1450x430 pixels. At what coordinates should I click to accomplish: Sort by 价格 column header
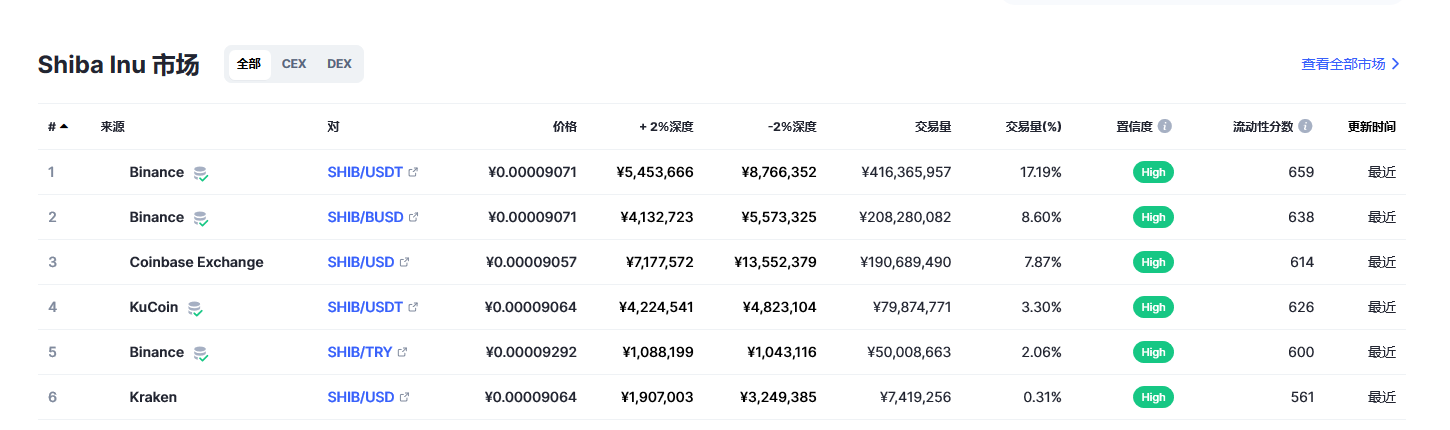point(565,127)
